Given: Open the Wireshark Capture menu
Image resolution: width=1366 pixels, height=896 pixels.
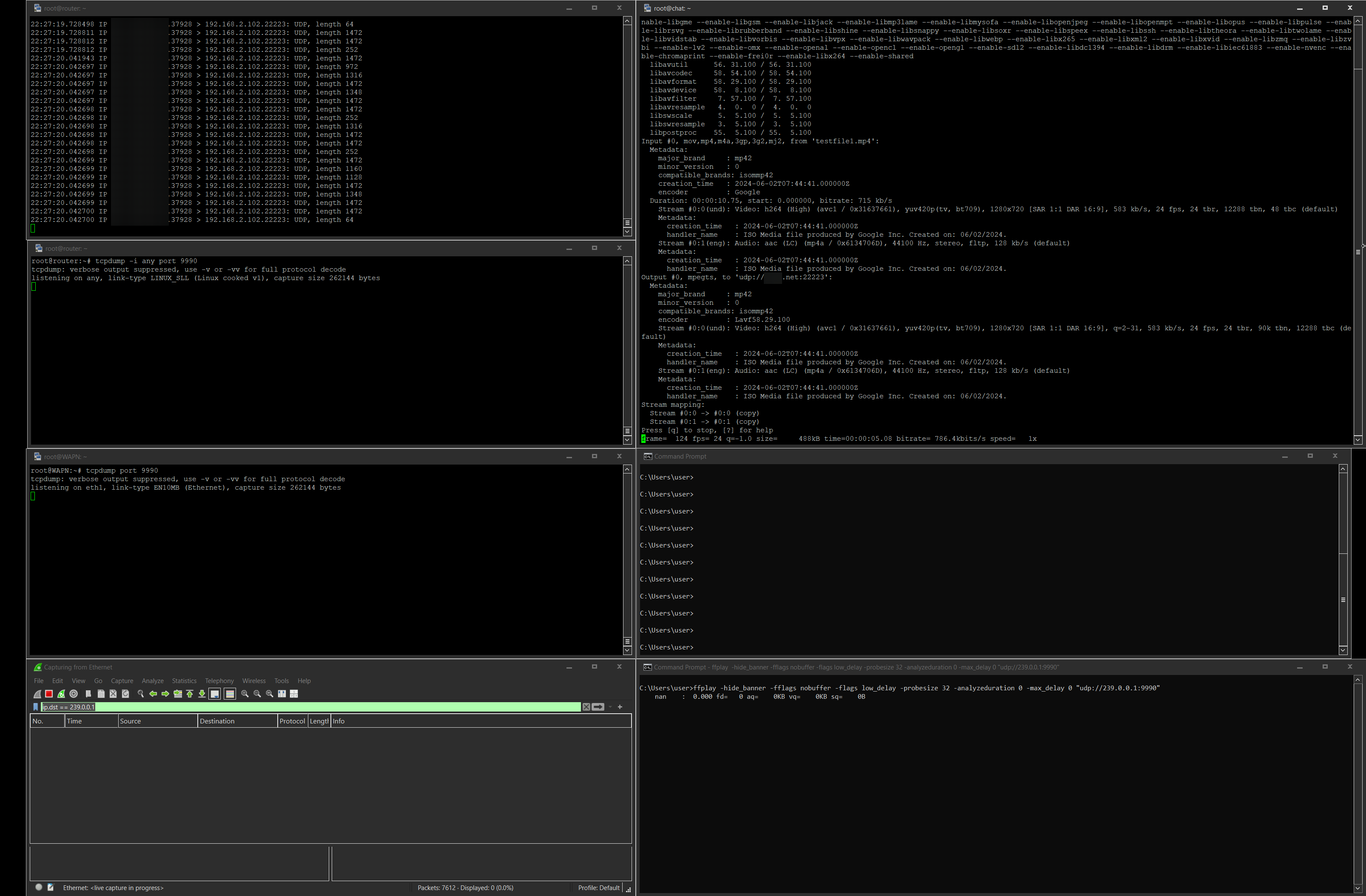Looking at the screenshot, I should point(122,681).
